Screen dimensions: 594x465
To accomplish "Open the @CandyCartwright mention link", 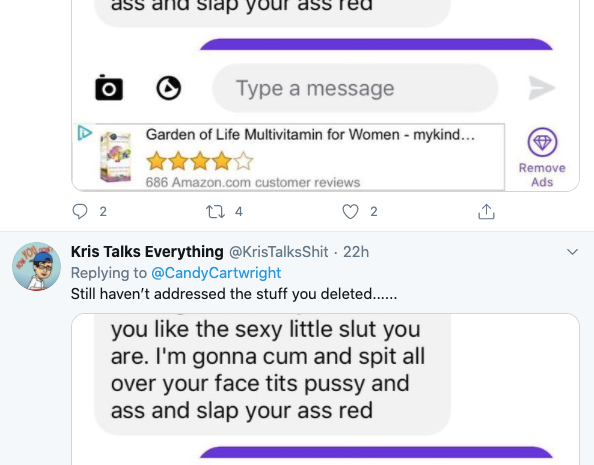I will point(216,273).
